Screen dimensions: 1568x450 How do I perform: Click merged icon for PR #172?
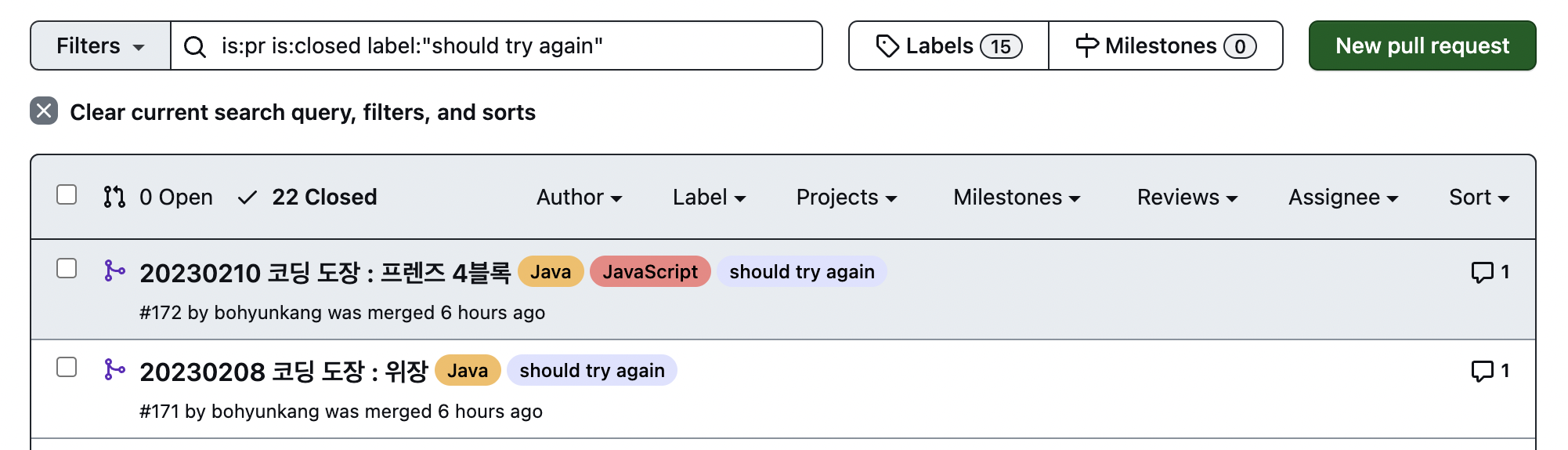click(x=114, y=271)
